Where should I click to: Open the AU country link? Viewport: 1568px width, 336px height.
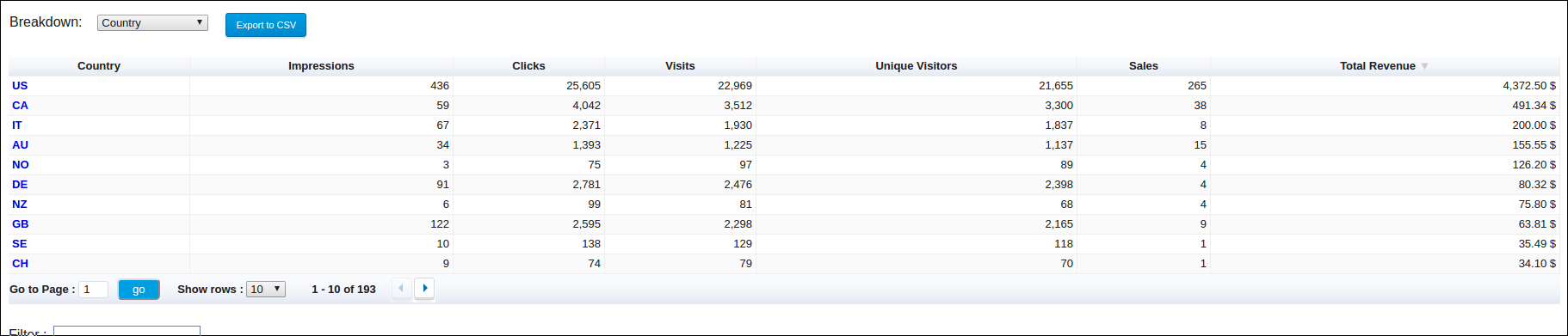[20, 145]
